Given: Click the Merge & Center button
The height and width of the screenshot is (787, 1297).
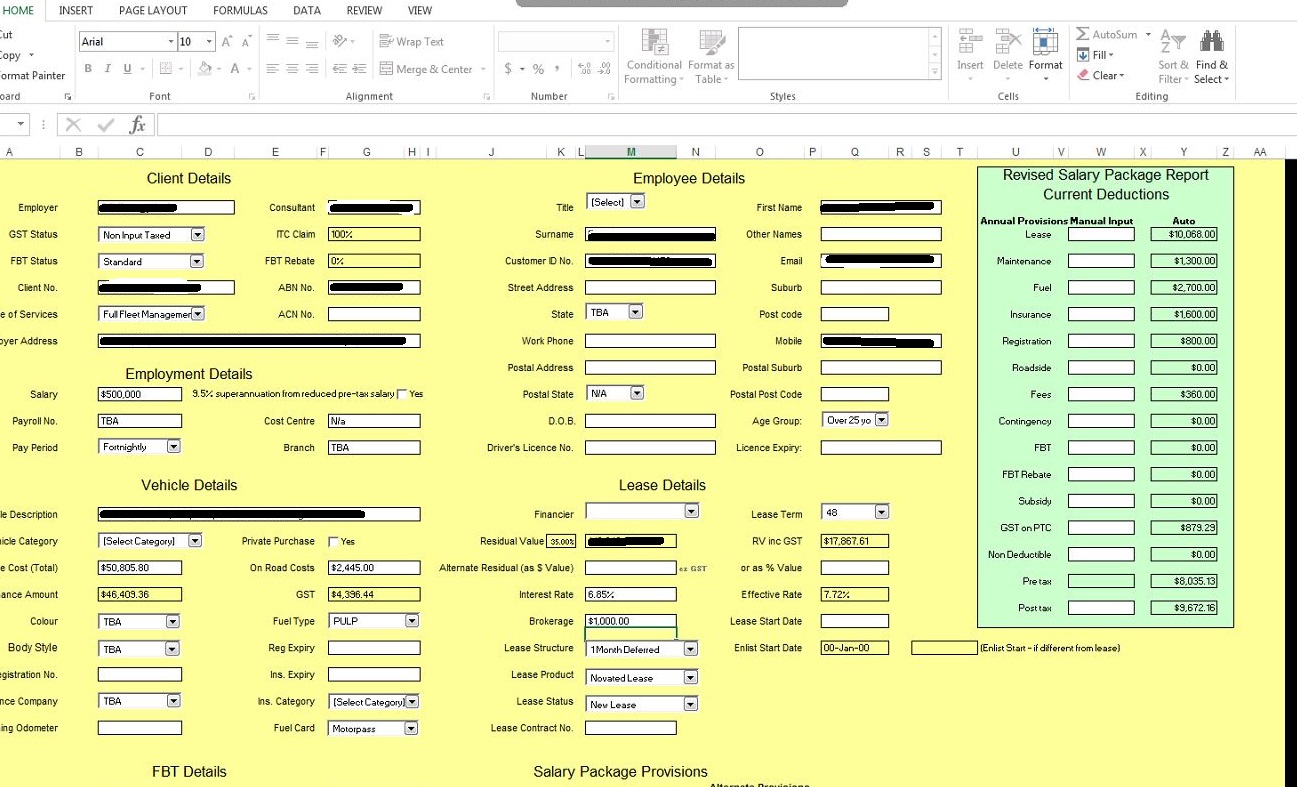Looking at the screenshot, I should (426, 69).
